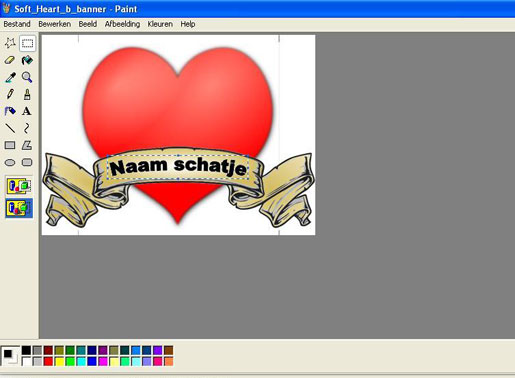Pick the Rectangle shape tool
This screenshot has width=515, height=378.
click(x=10, y=145)
